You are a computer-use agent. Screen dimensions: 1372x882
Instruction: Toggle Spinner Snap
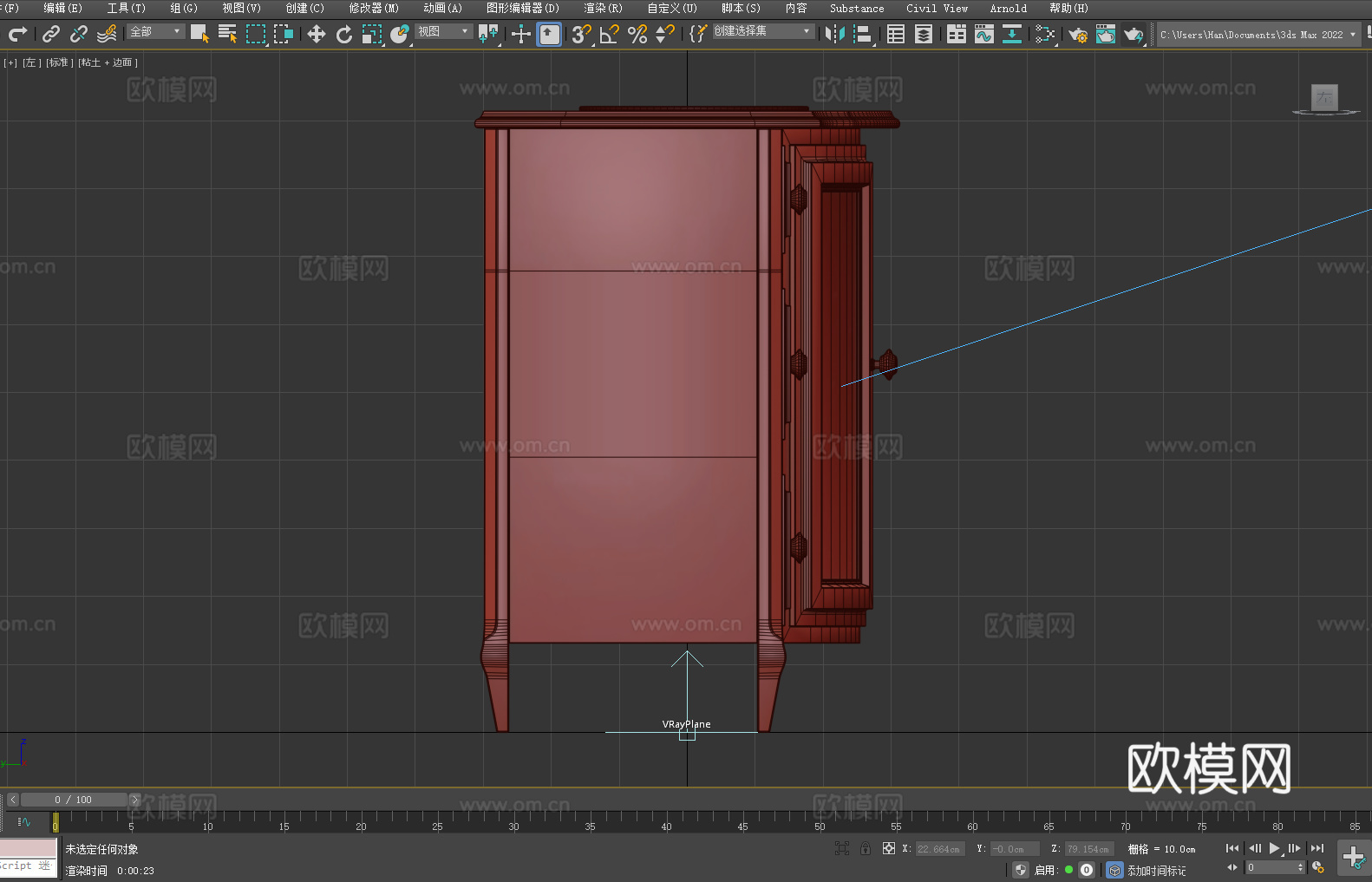coord(665,34)
